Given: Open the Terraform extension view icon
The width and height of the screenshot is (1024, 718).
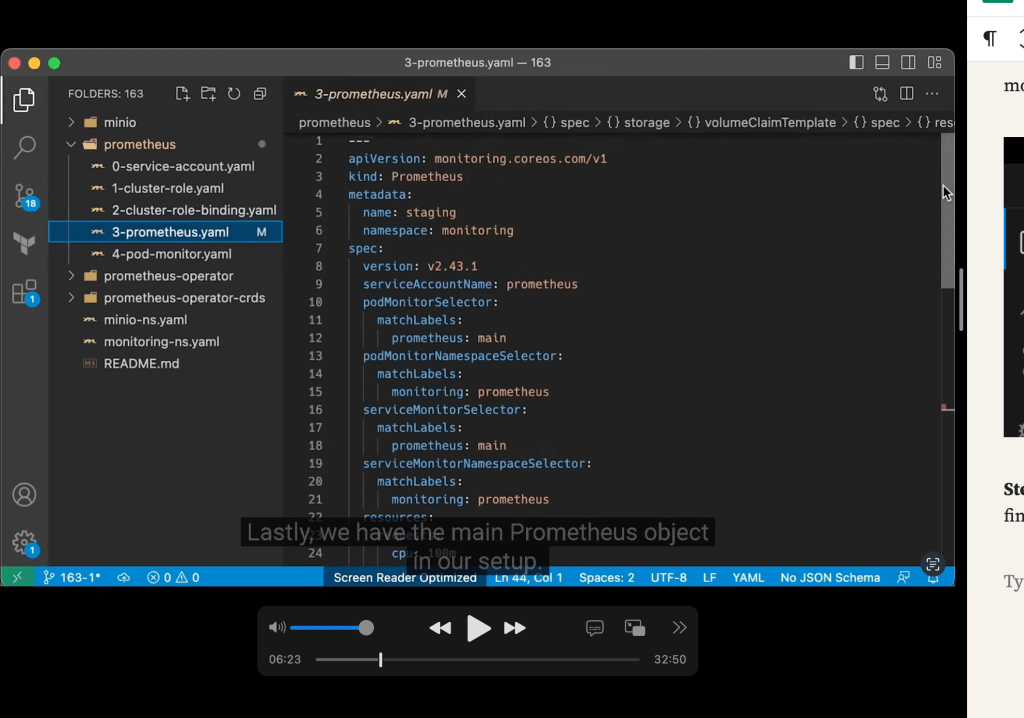Looking at the screenshot, I should coord(24,244).
